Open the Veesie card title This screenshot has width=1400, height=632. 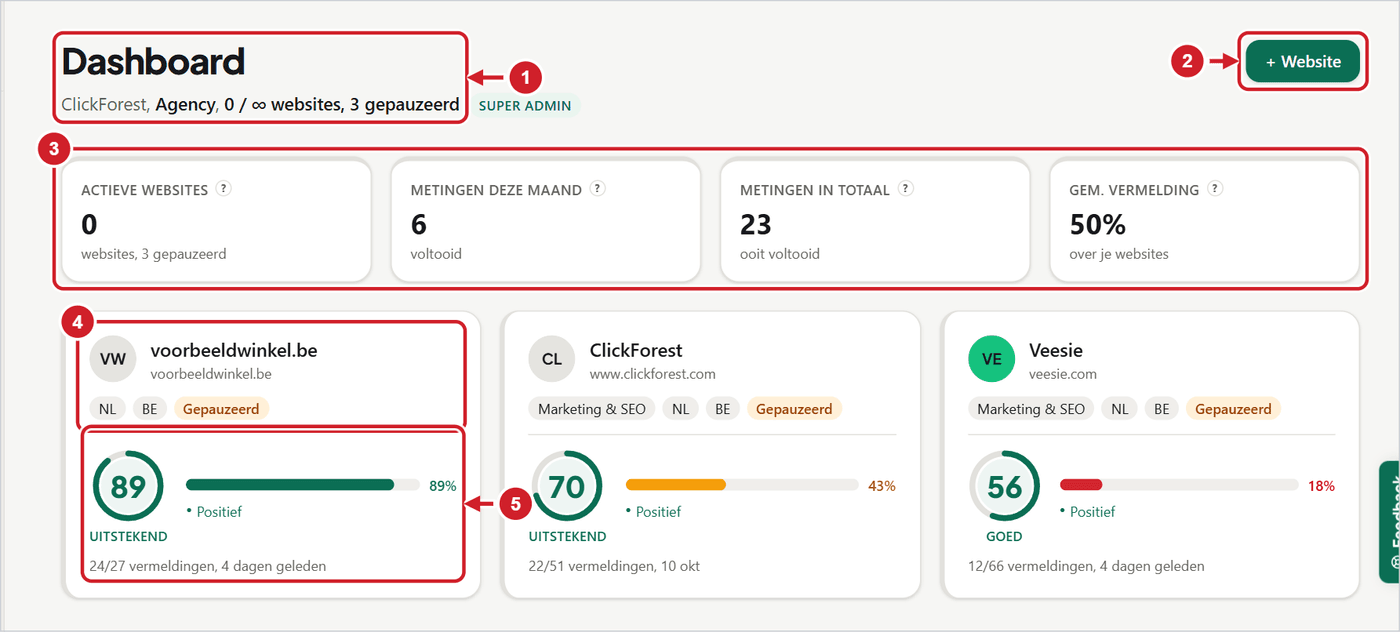click(x=1056, y=350)
